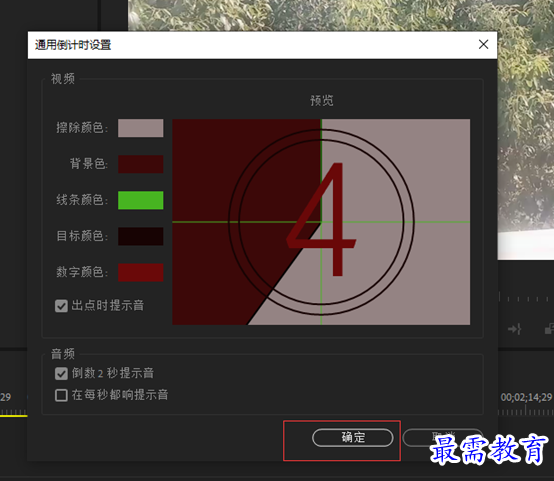Click the 确定 button
The height and width of the screenshot is (481, 554).
click(x=353, y=438)
